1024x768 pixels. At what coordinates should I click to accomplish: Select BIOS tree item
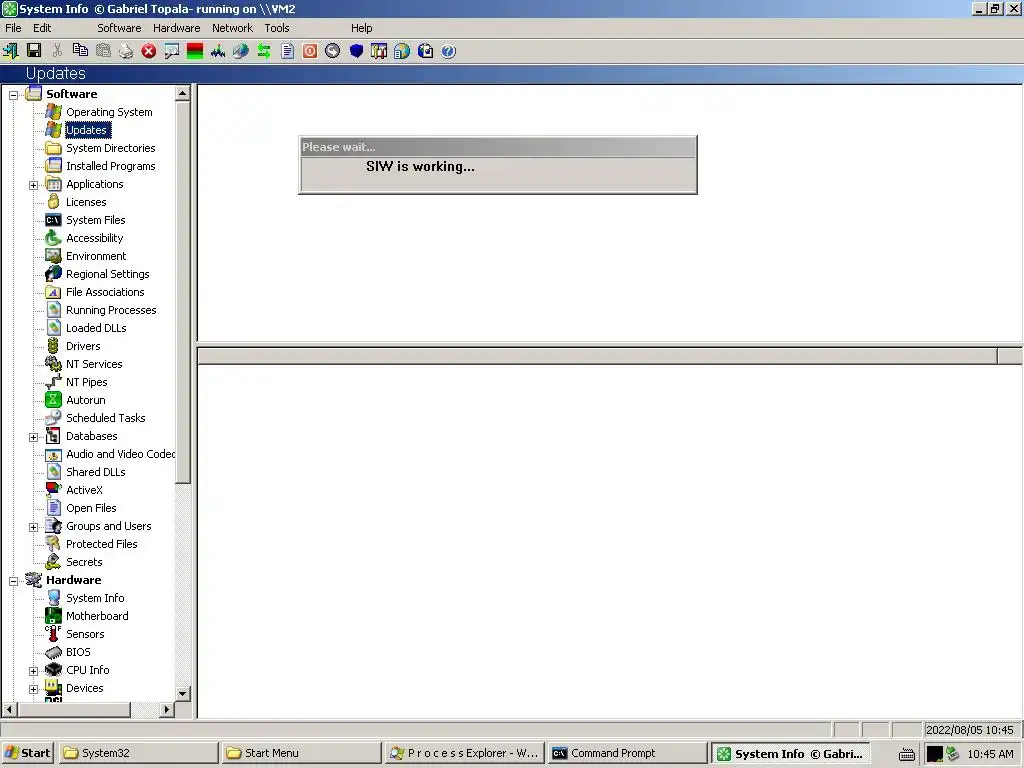pos(78,652)
